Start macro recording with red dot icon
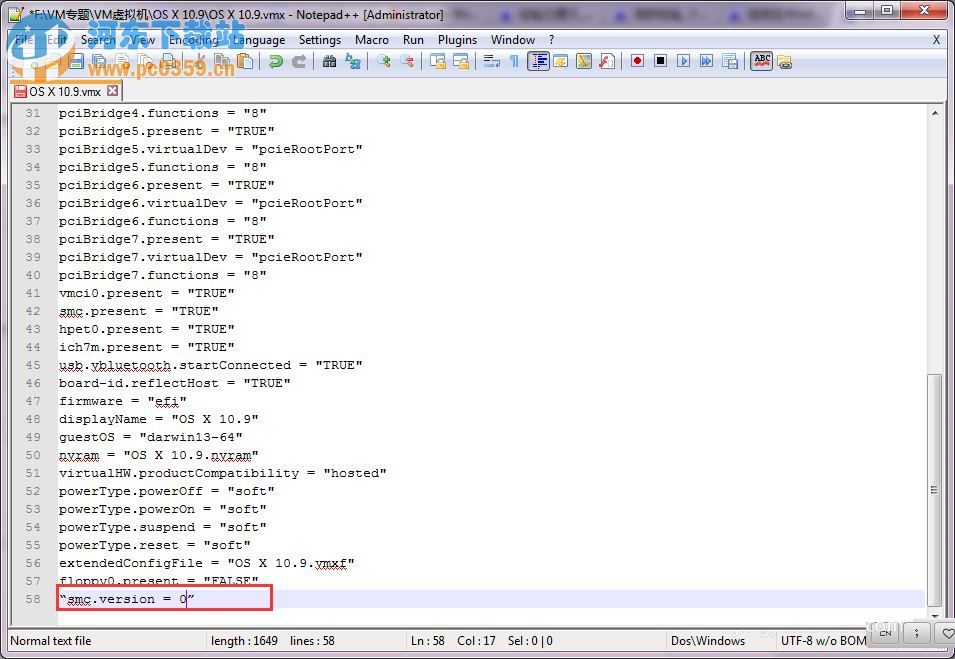 pyautogui.click(x=637, y=62)
